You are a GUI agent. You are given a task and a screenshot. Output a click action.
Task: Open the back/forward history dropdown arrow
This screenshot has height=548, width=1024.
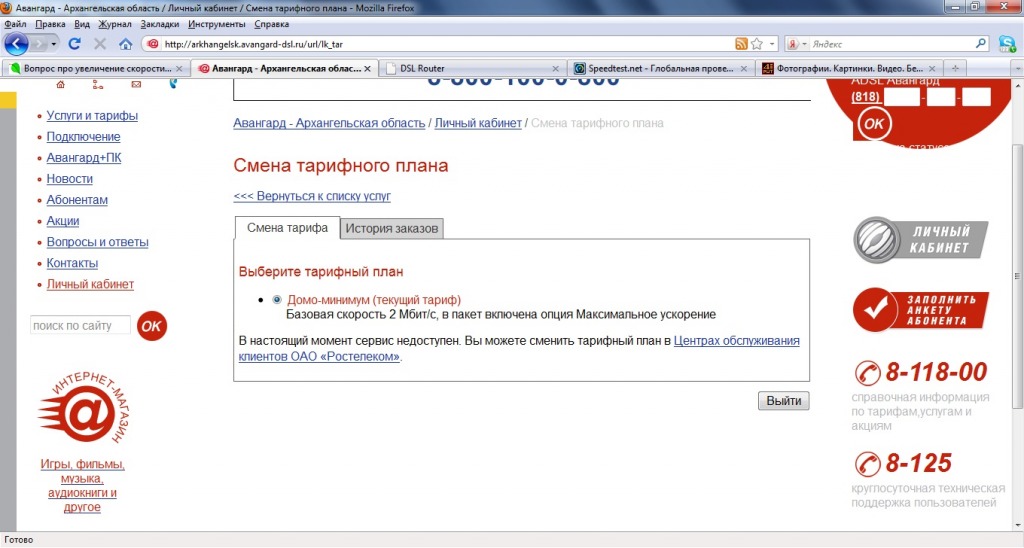[x=52, y=44]
